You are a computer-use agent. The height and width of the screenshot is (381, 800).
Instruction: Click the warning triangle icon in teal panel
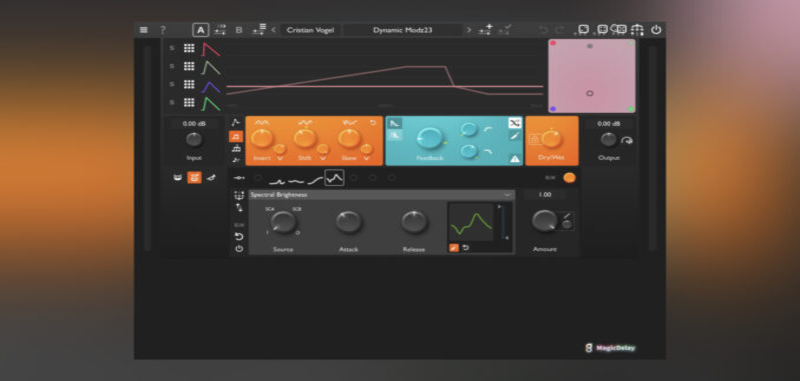[x=514, y=159]
